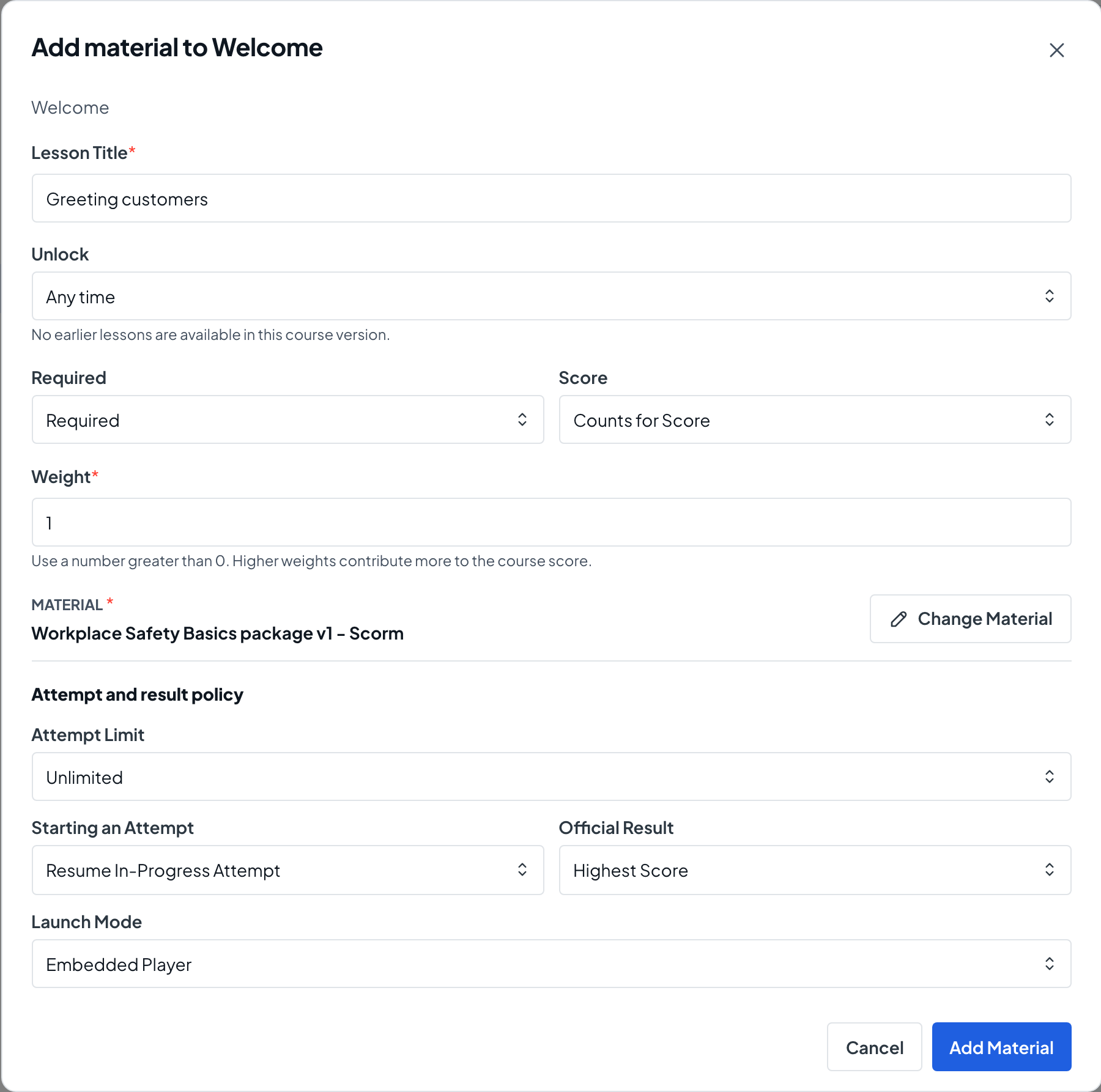Click the 'Use a number greater than 0' hint text
The width and height of the screenshot is (1101, 1092).
(x=311, y=561)
